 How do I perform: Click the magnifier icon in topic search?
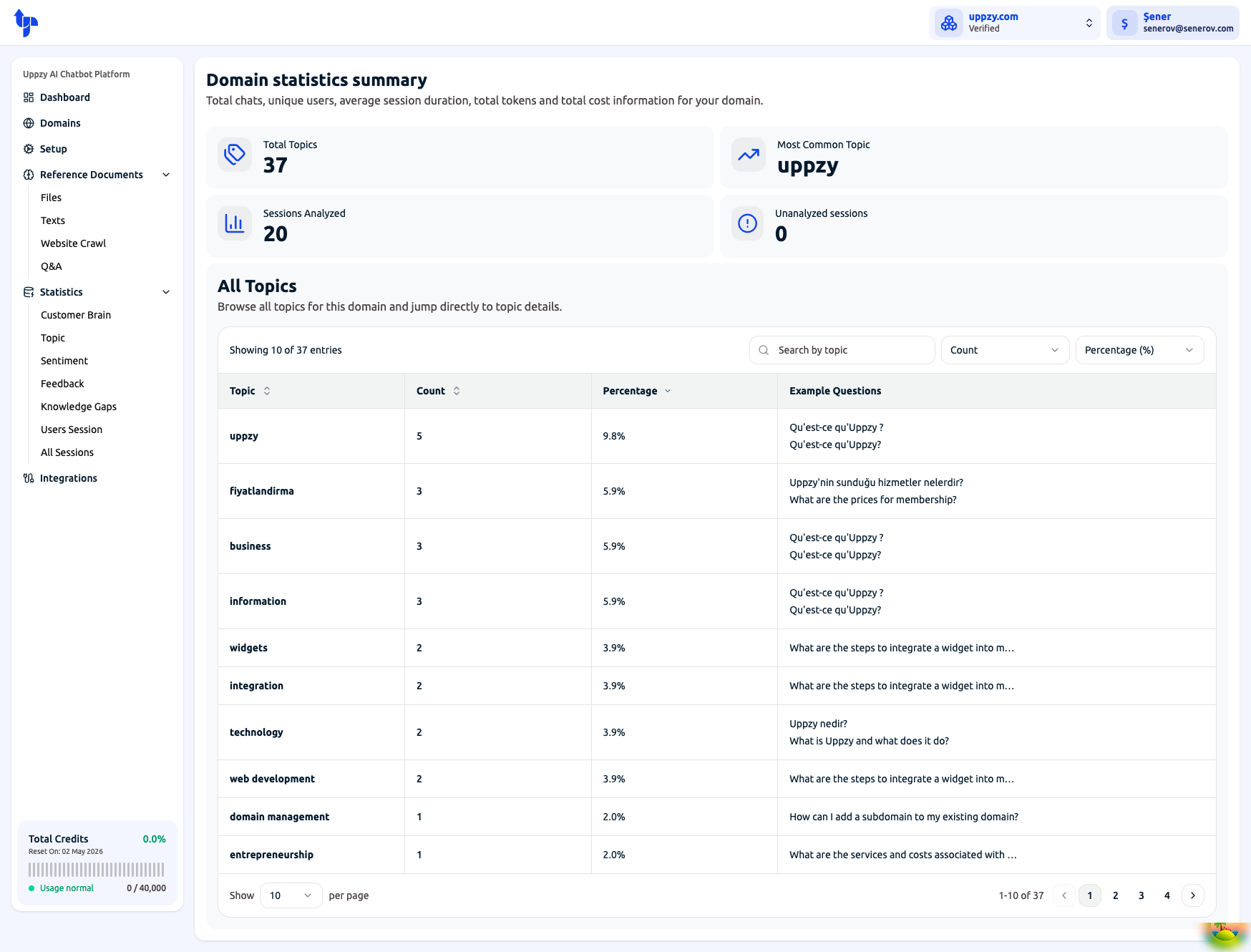(x=764, y=350)
